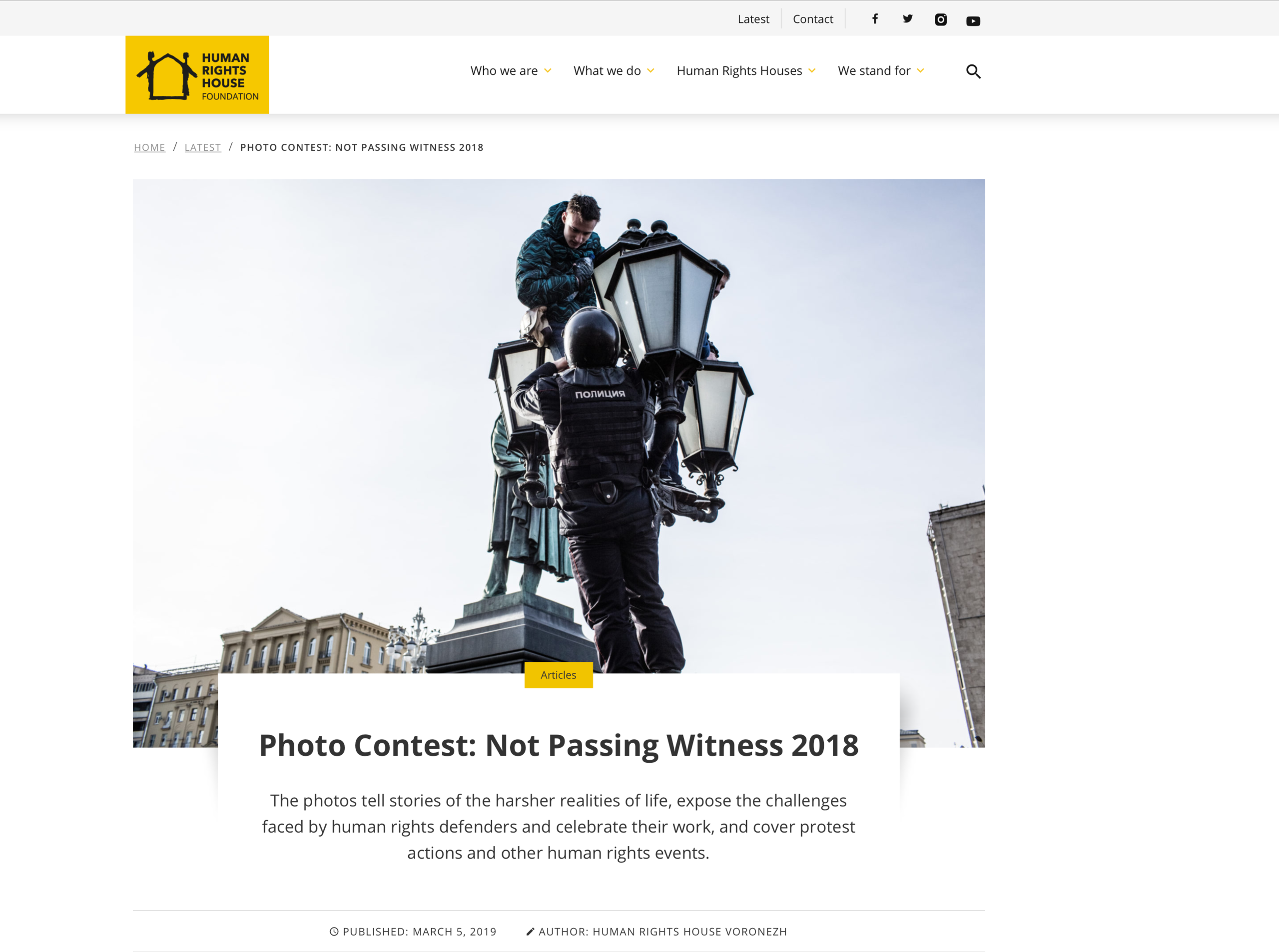The width and height of the screenshot is (1279, 952).
Task: Open the We stand for menu
Action: coord(874,71)
